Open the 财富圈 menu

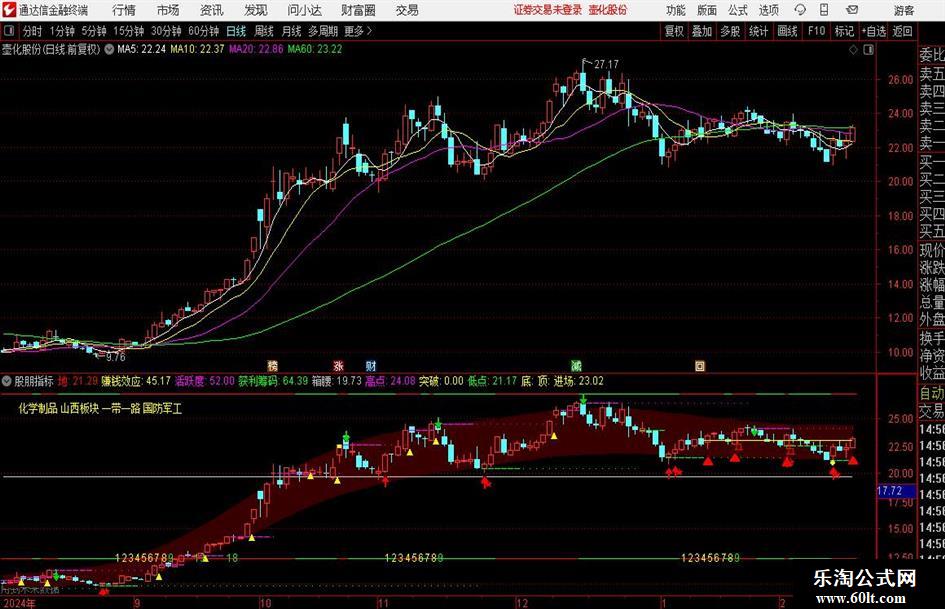pyautogui.click(x=358, y=10)
